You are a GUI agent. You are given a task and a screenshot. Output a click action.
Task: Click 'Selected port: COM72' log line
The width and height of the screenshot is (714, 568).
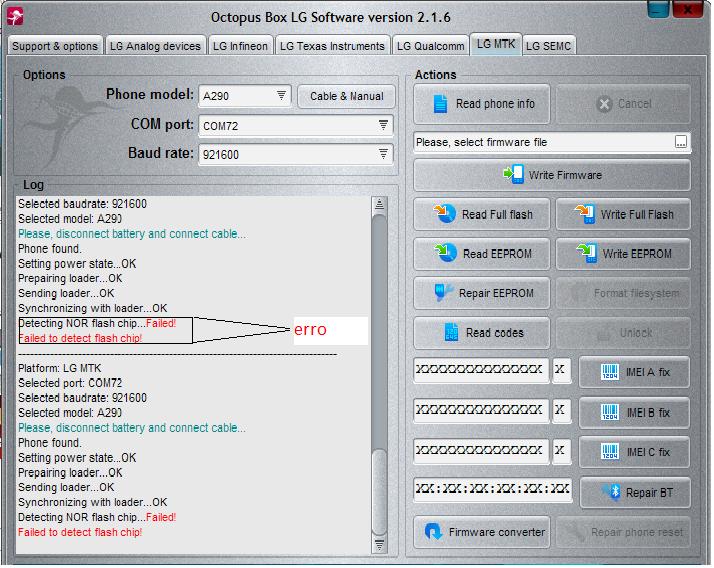70,383
